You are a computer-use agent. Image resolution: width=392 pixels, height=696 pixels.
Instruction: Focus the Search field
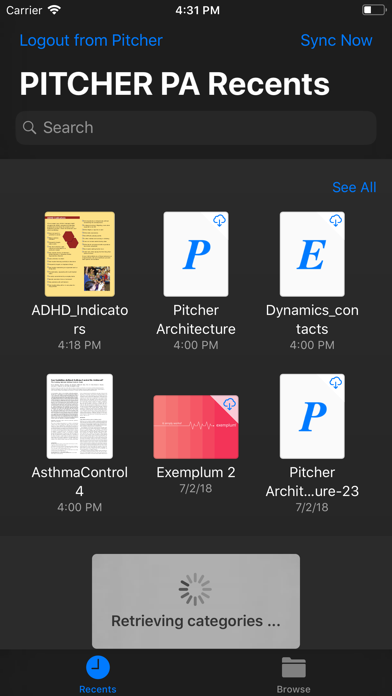point(196,128)
